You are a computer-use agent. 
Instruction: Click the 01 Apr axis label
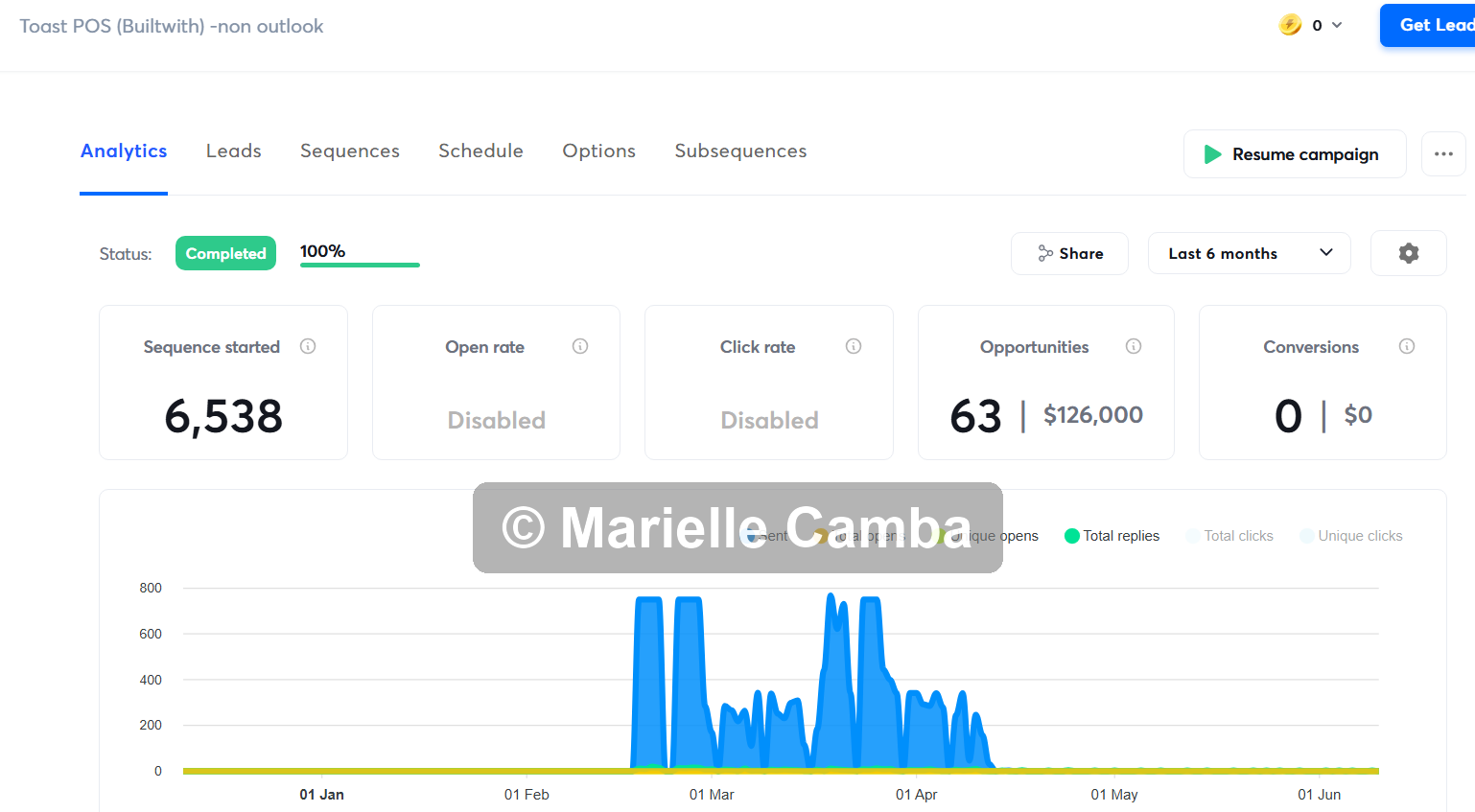[x=916, y=795]
